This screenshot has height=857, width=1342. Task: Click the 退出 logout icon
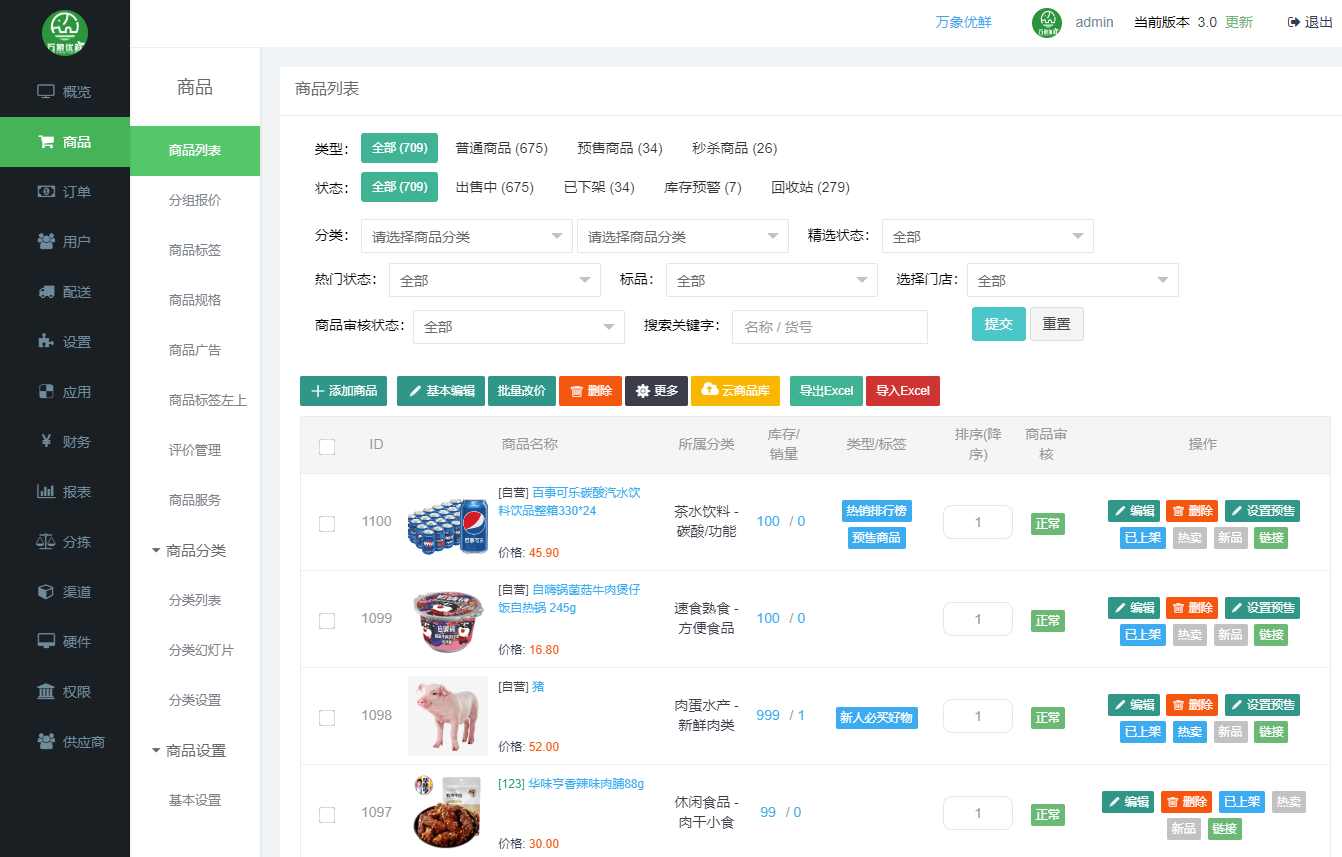pos(1294,22)
